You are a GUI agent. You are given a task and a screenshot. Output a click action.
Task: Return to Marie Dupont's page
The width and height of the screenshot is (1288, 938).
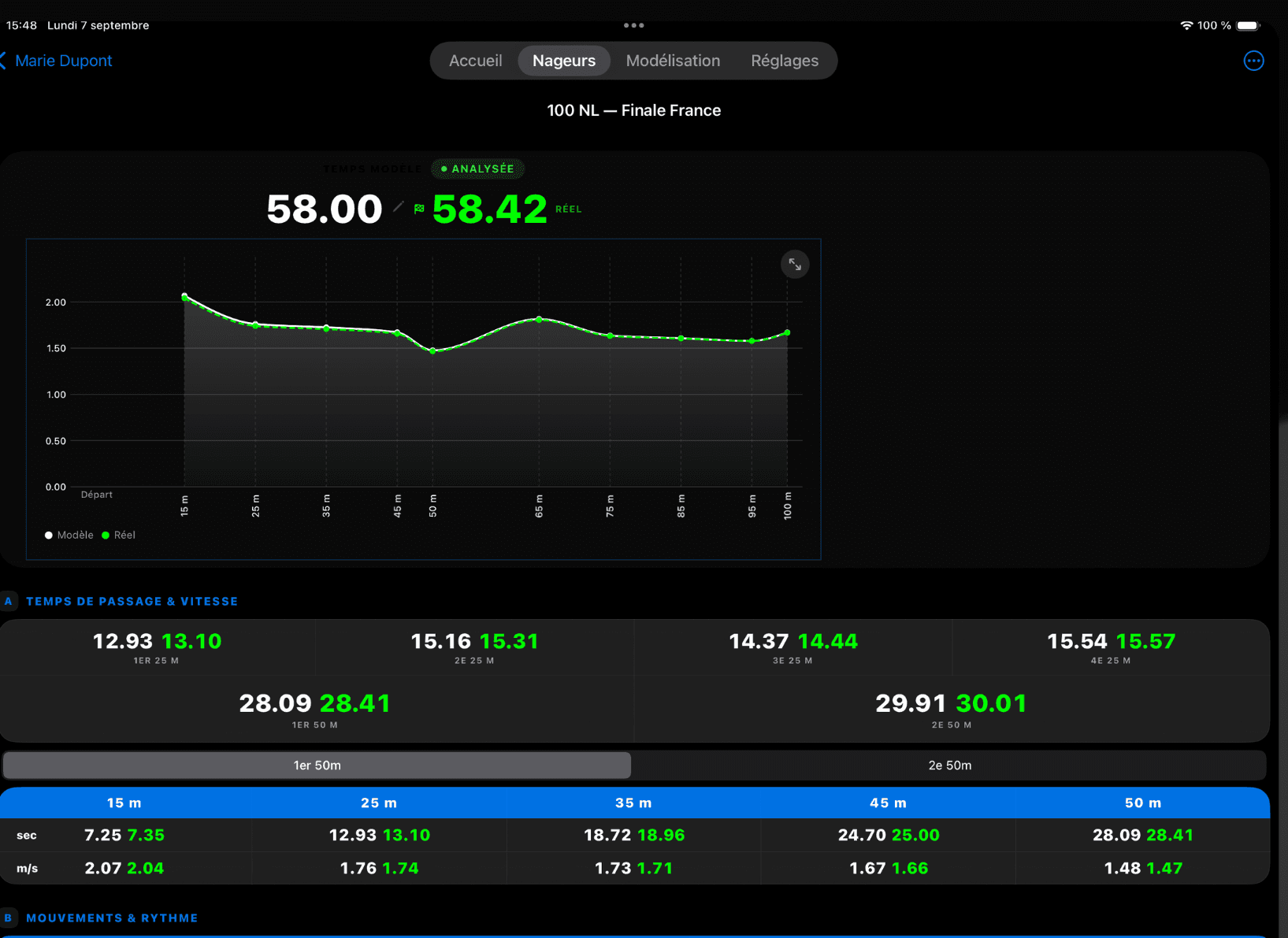point(64,61)
